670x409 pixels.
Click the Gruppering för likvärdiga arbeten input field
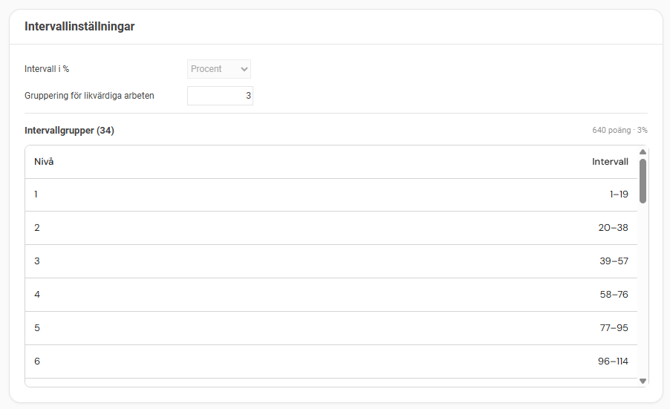click(x=220, y=96)
